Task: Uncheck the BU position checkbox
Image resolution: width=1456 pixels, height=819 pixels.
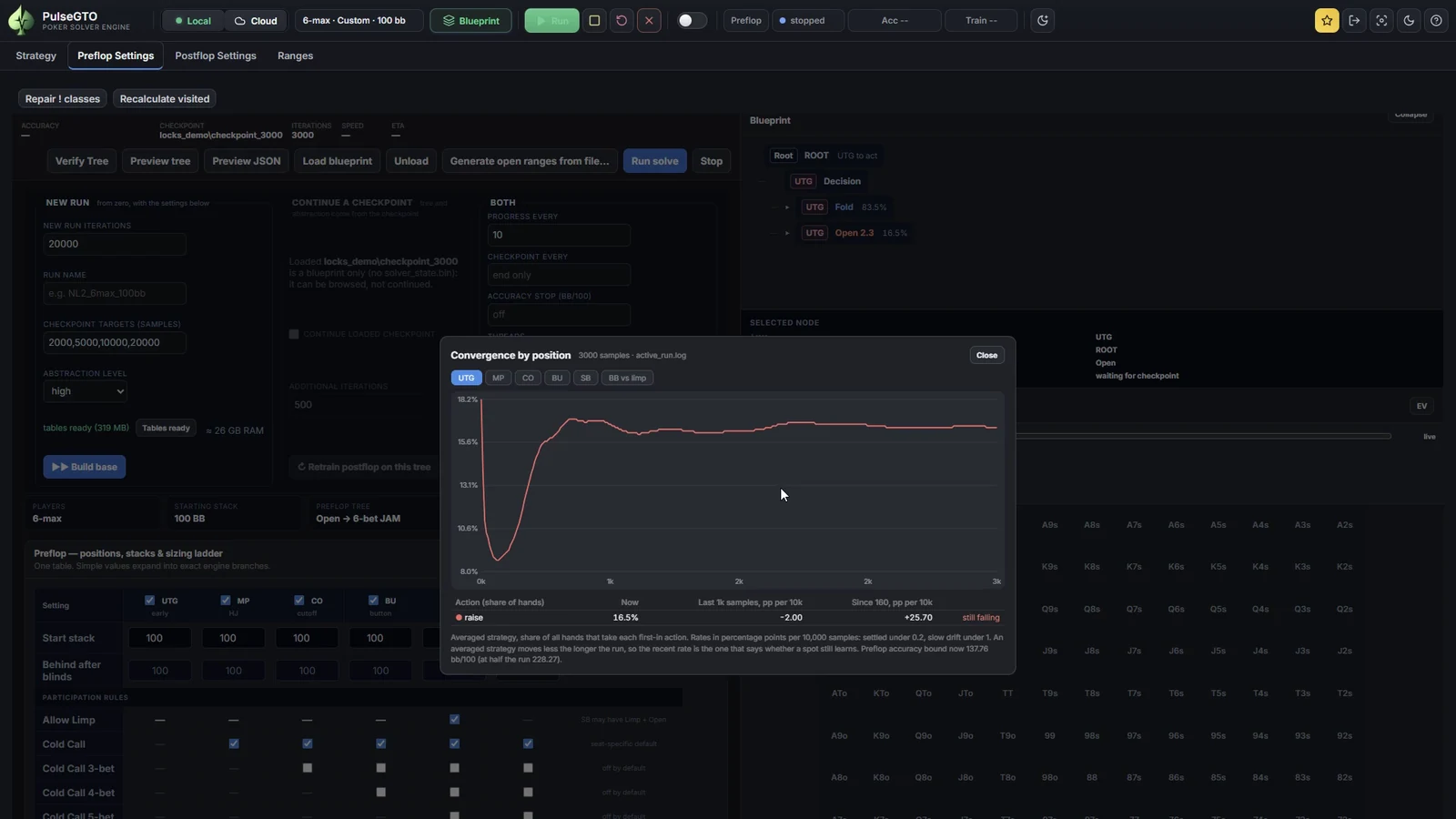Action: pos(373,600)
